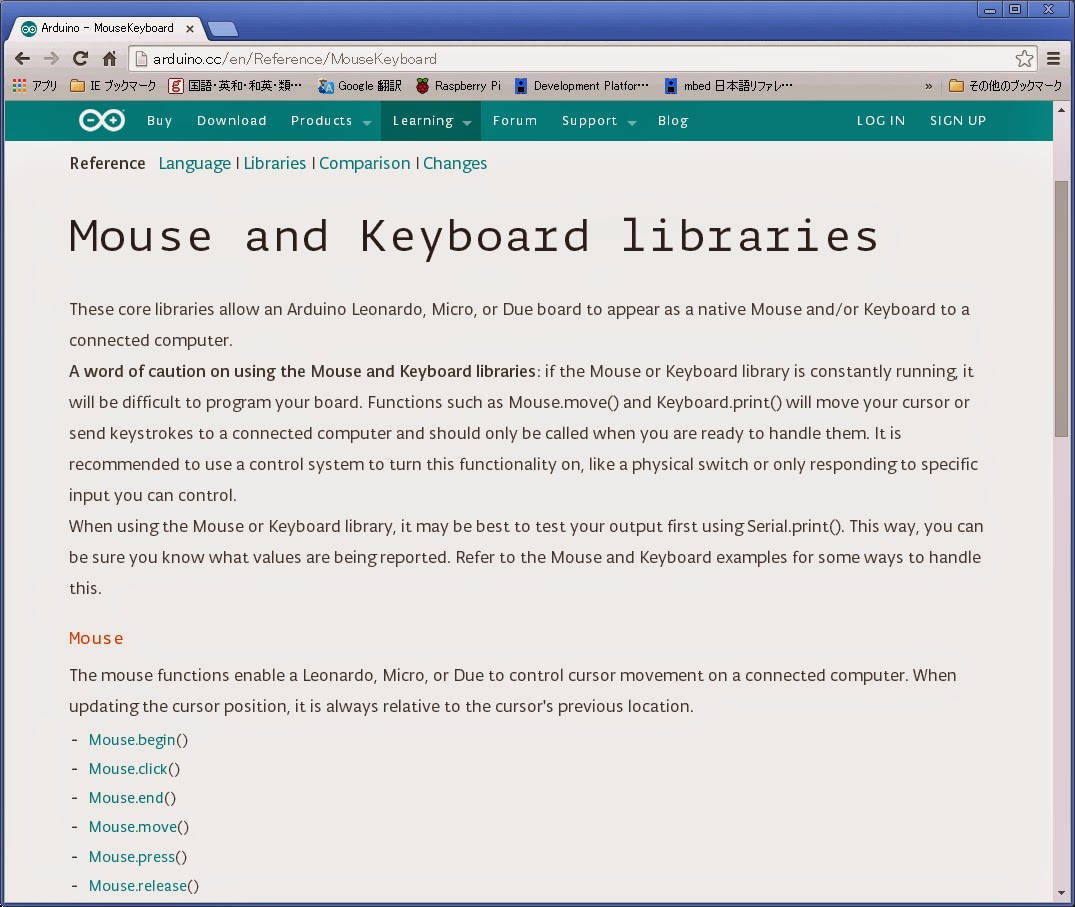
Task: Focus the URL address bar
Action: tap(569, 59)
